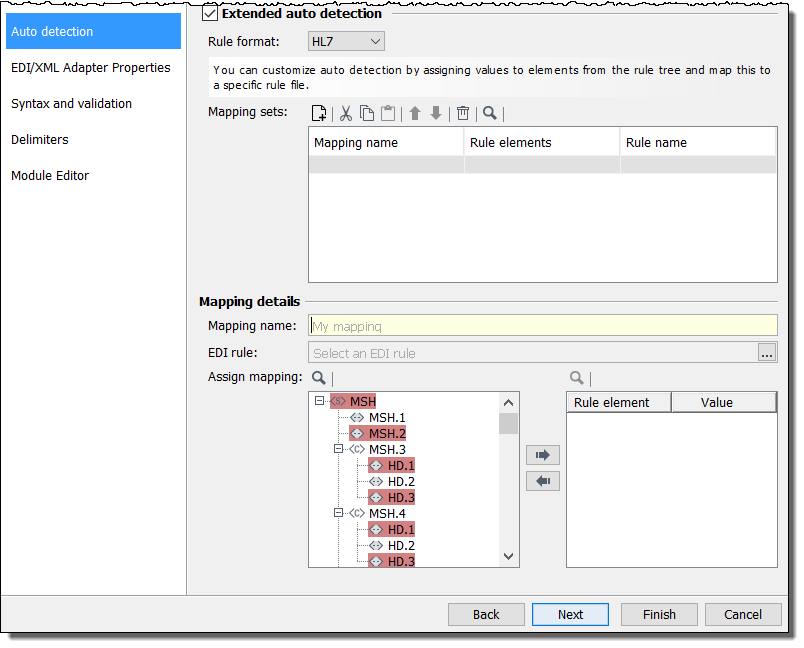804x648 pixels.
Task: Open search above the rule element tree
Action: (x=319, y=378)
